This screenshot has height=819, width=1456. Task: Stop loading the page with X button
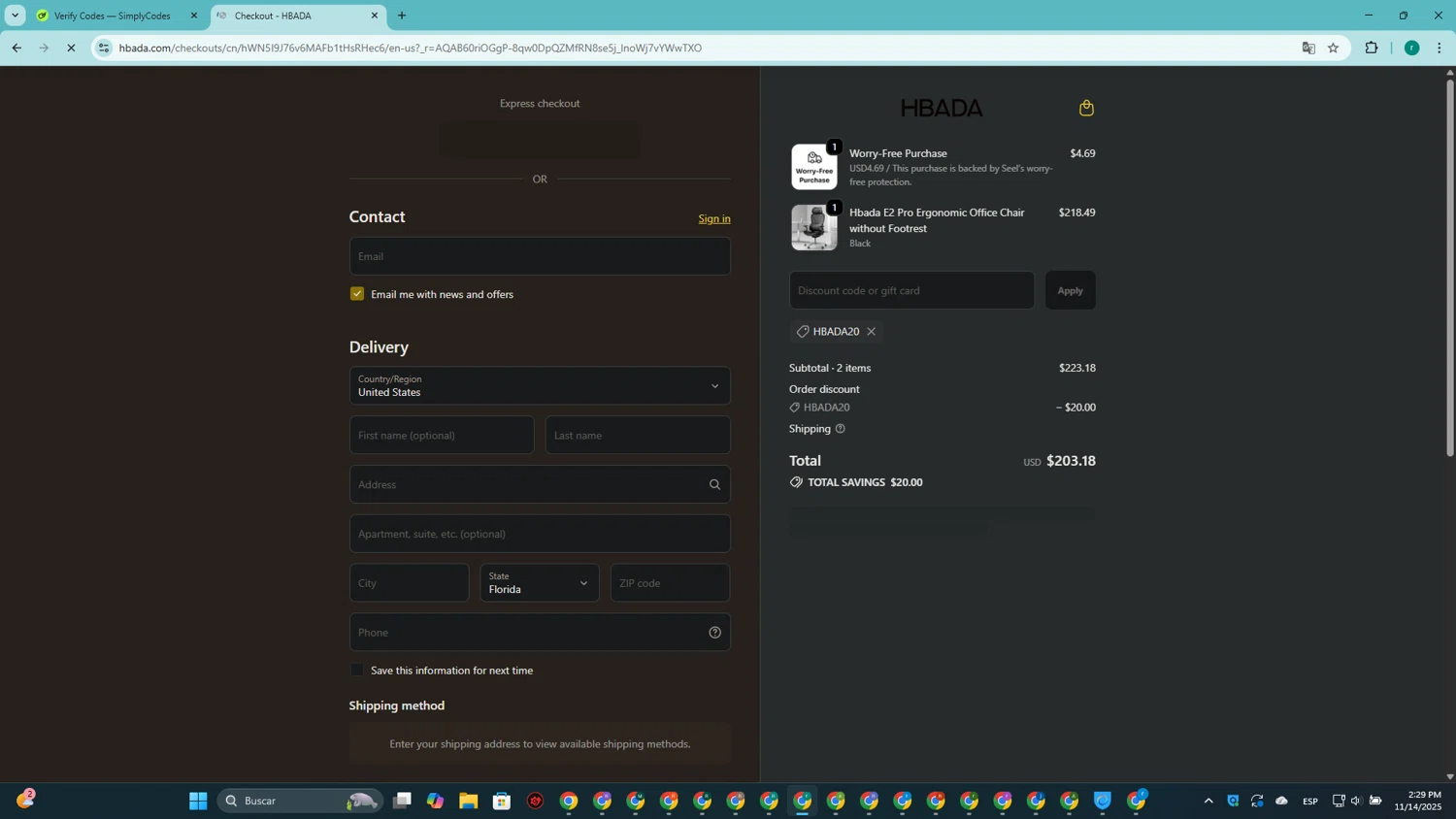[71, 48]
